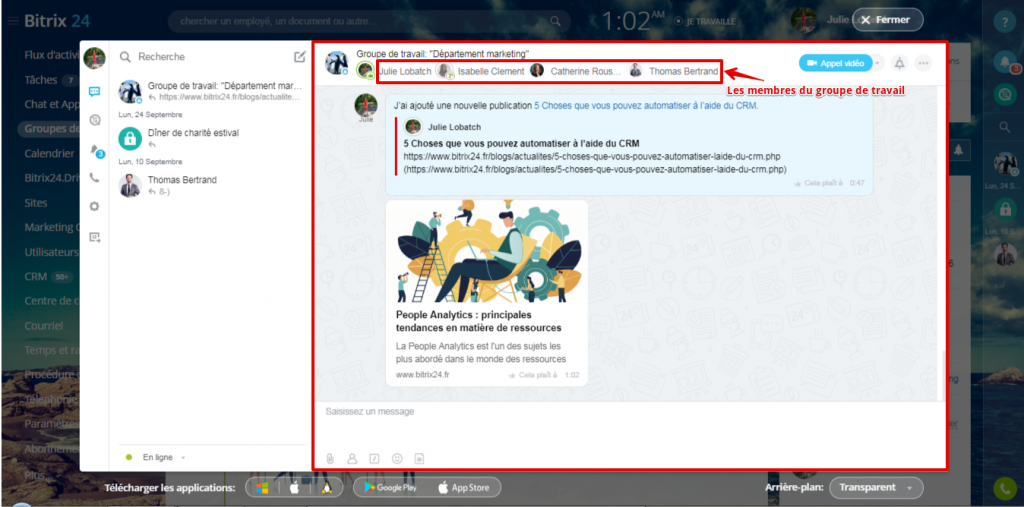The image size is (1024, 507).
Task: Open Sites in the Bitrix24 left menu
Action: click(x=36, y=203)
